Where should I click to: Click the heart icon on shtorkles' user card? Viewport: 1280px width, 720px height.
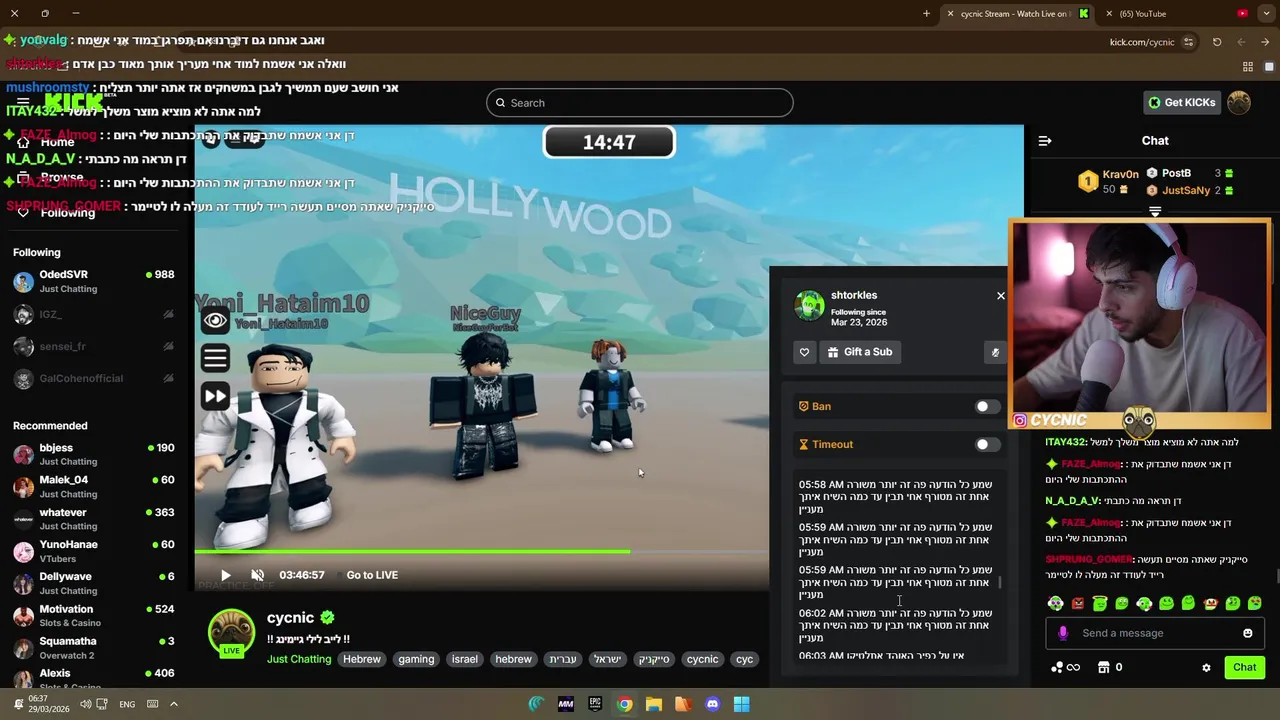[804, 352]
